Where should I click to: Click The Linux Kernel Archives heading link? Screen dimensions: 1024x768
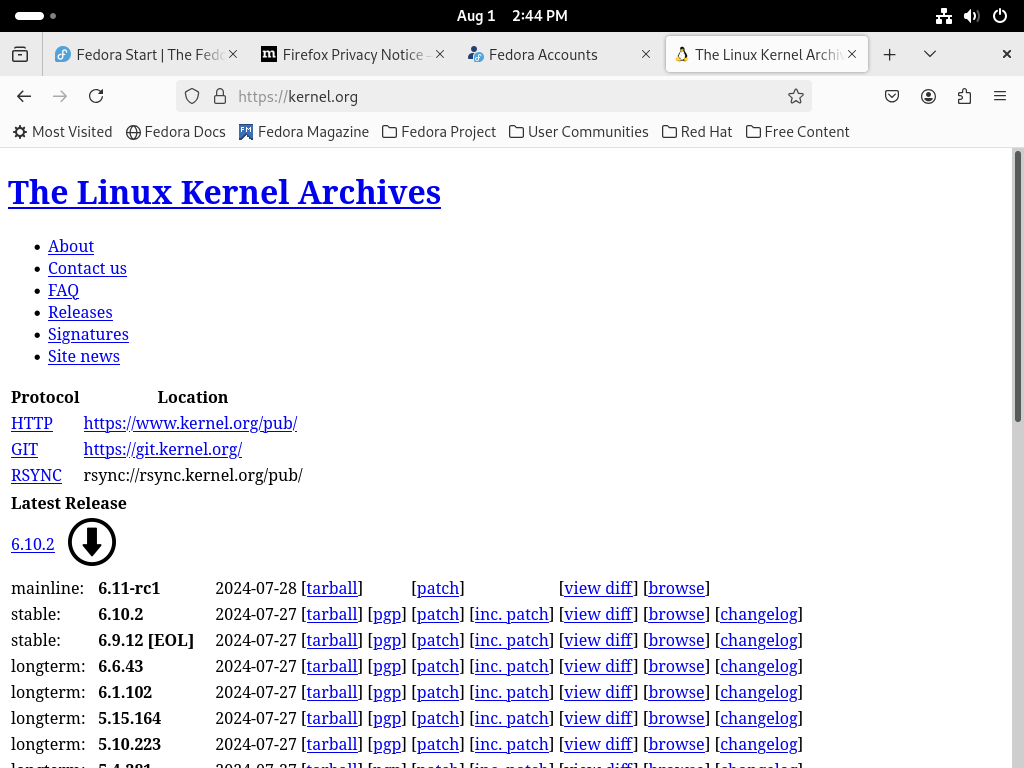click(224, 193)
